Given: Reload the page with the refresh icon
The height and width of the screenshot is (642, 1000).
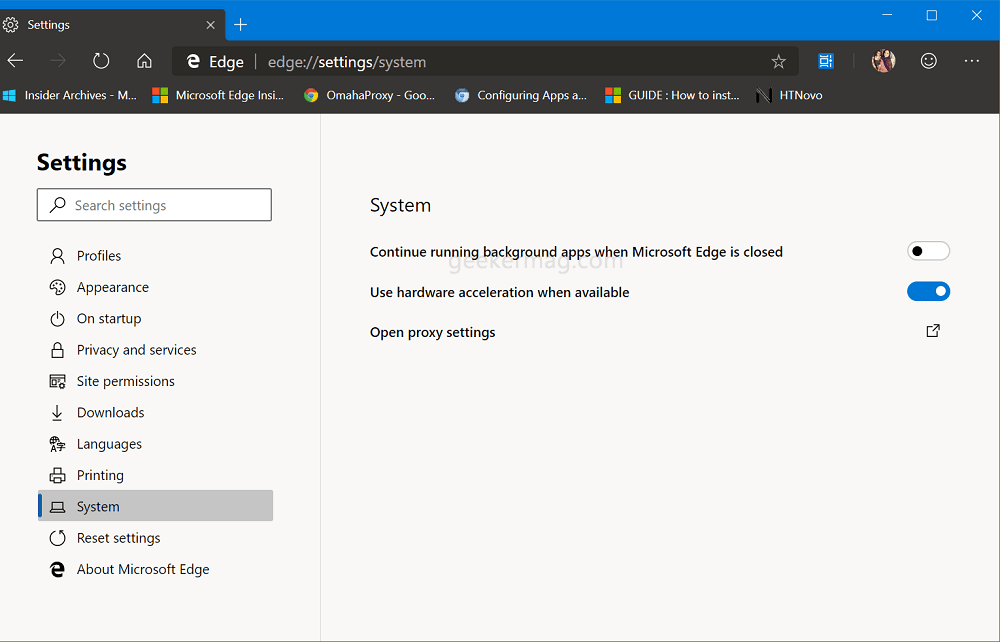Looking at the screenshot, I should [101, 61].
